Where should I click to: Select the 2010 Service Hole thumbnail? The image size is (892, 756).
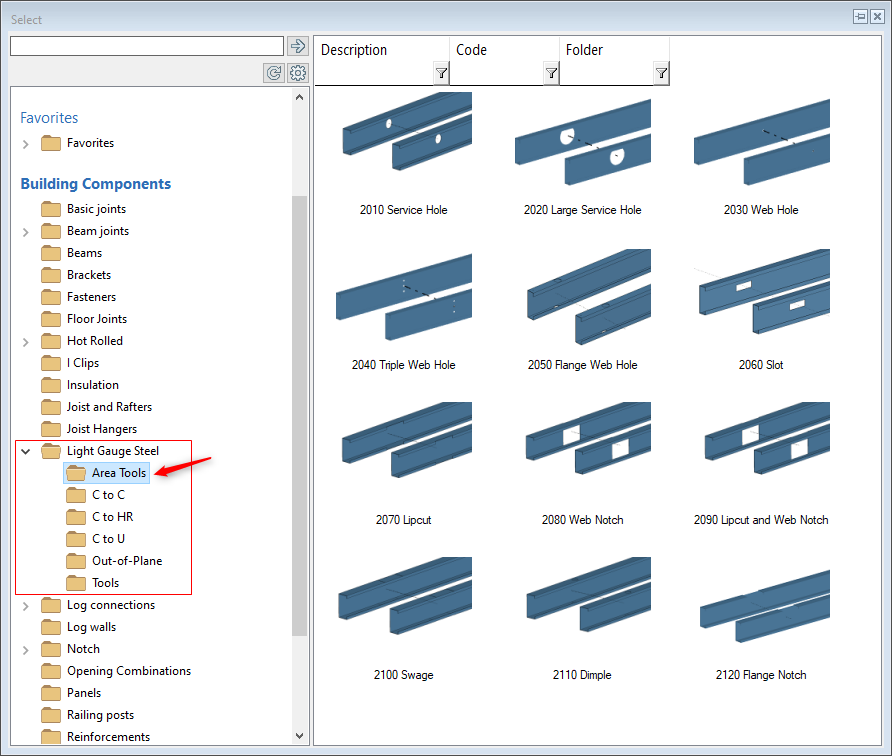click(404, 140)
